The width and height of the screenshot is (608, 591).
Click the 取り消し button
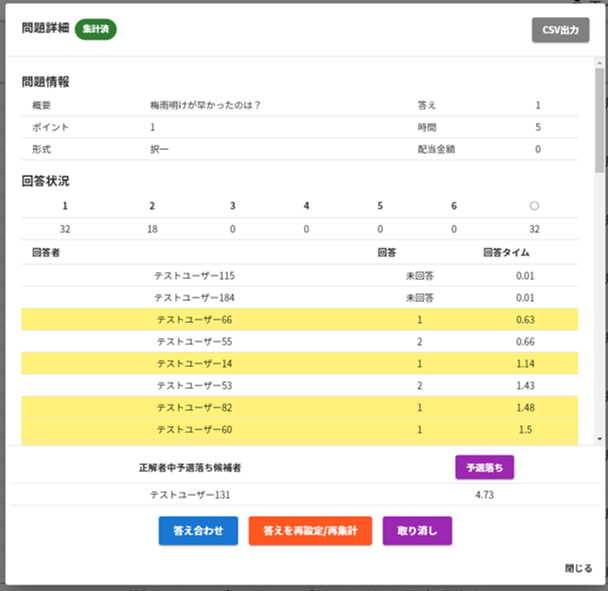point(417,531)
